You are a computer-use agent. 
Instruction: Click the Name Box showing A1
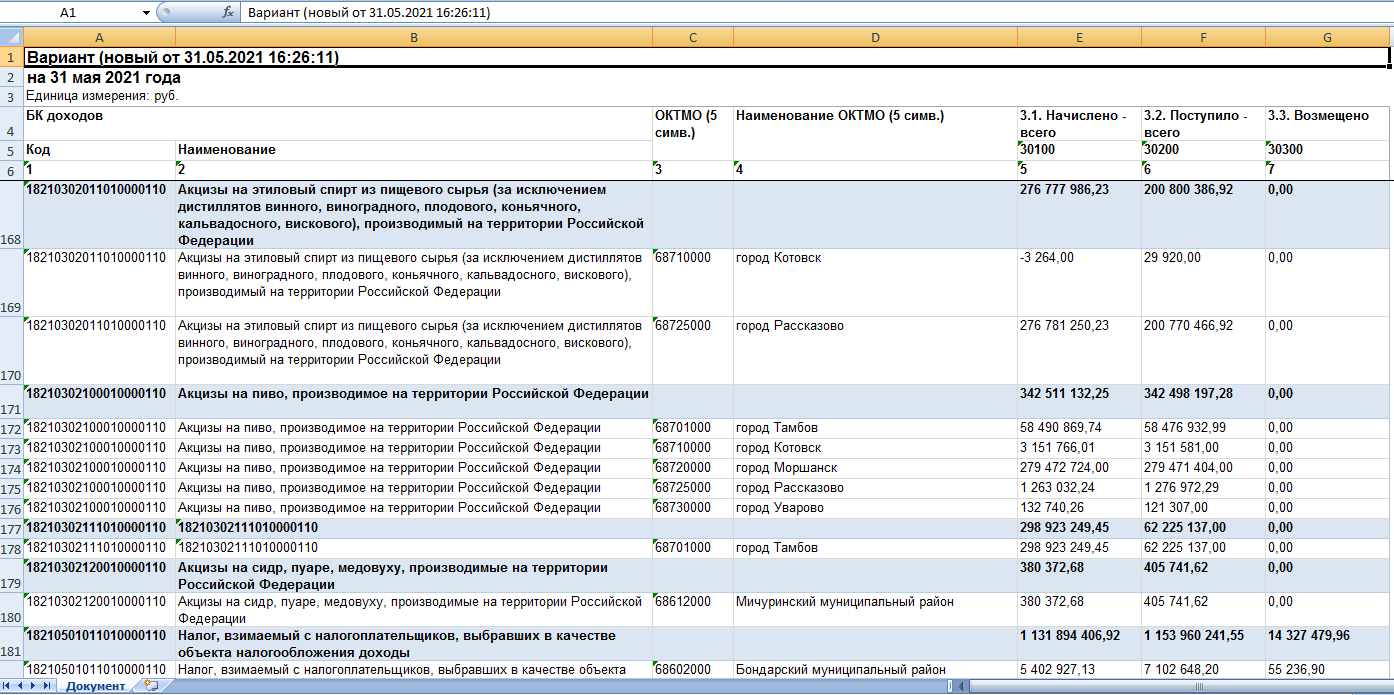(x=70, y=12)
